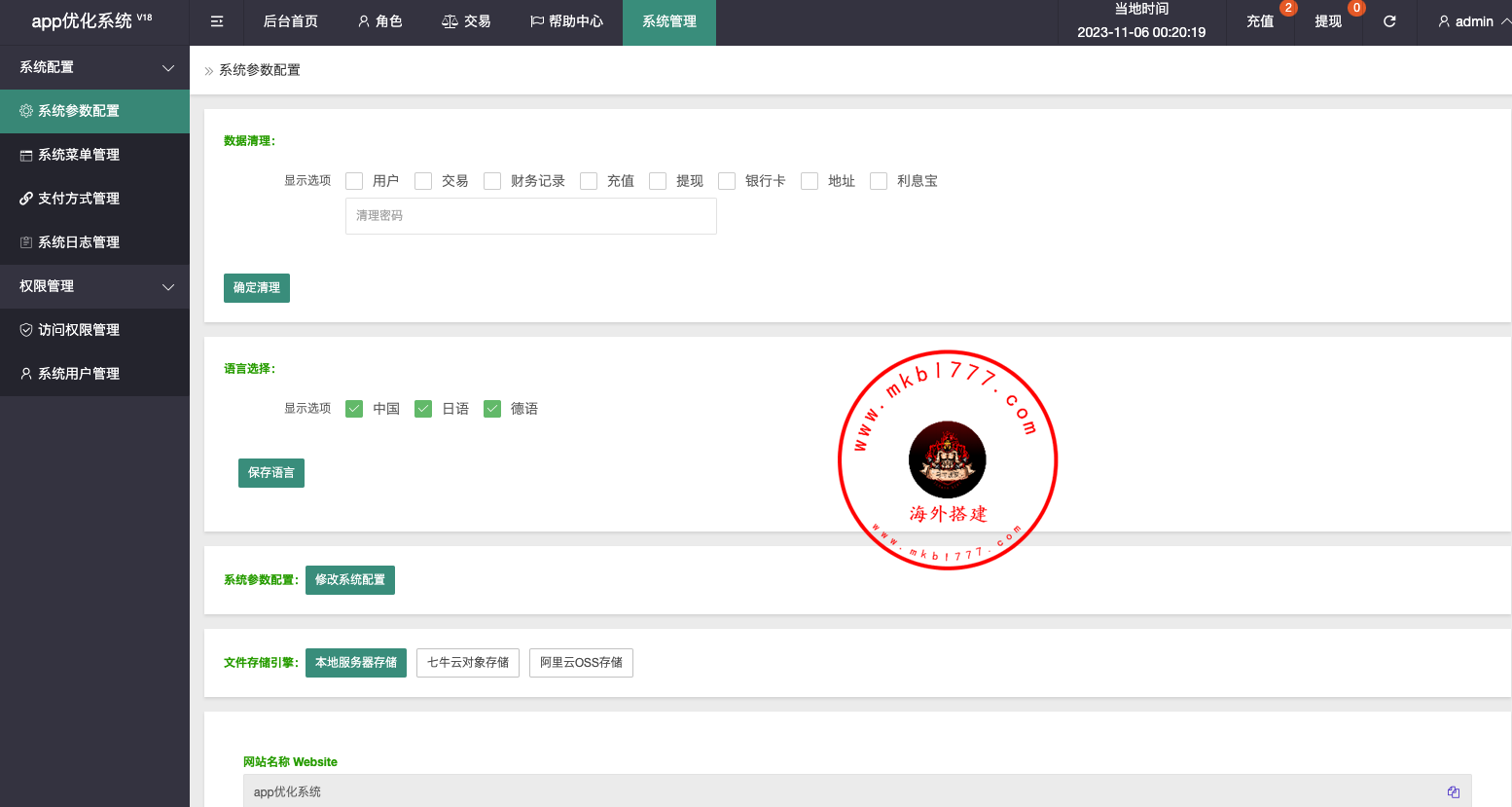The width and height of the screenshot is (1512, 807).
Task: Uncheck the 中国 language checkbox
Action: pos(354,409)
